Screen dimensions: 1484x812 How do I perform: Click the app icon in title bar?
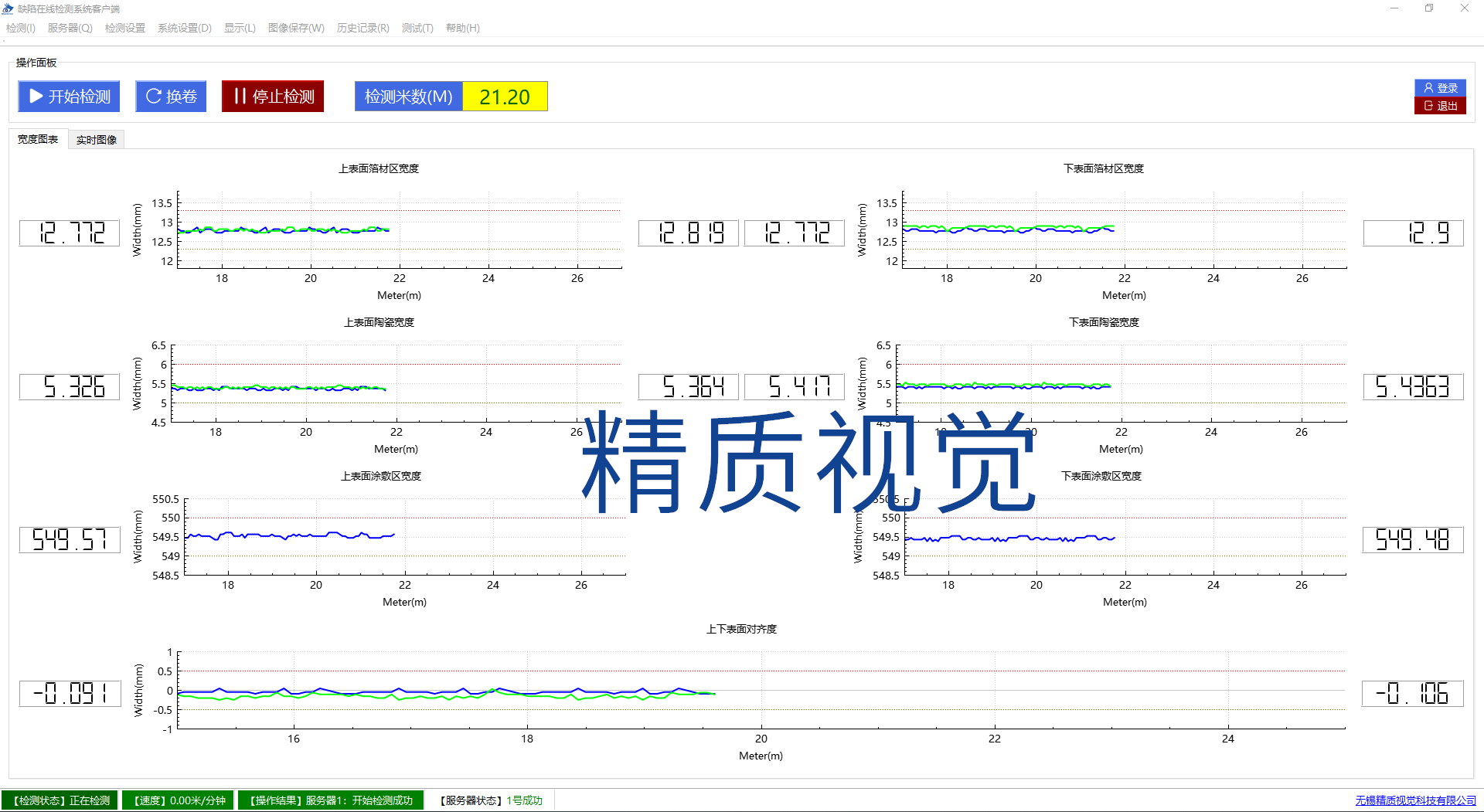coord(8,8)
